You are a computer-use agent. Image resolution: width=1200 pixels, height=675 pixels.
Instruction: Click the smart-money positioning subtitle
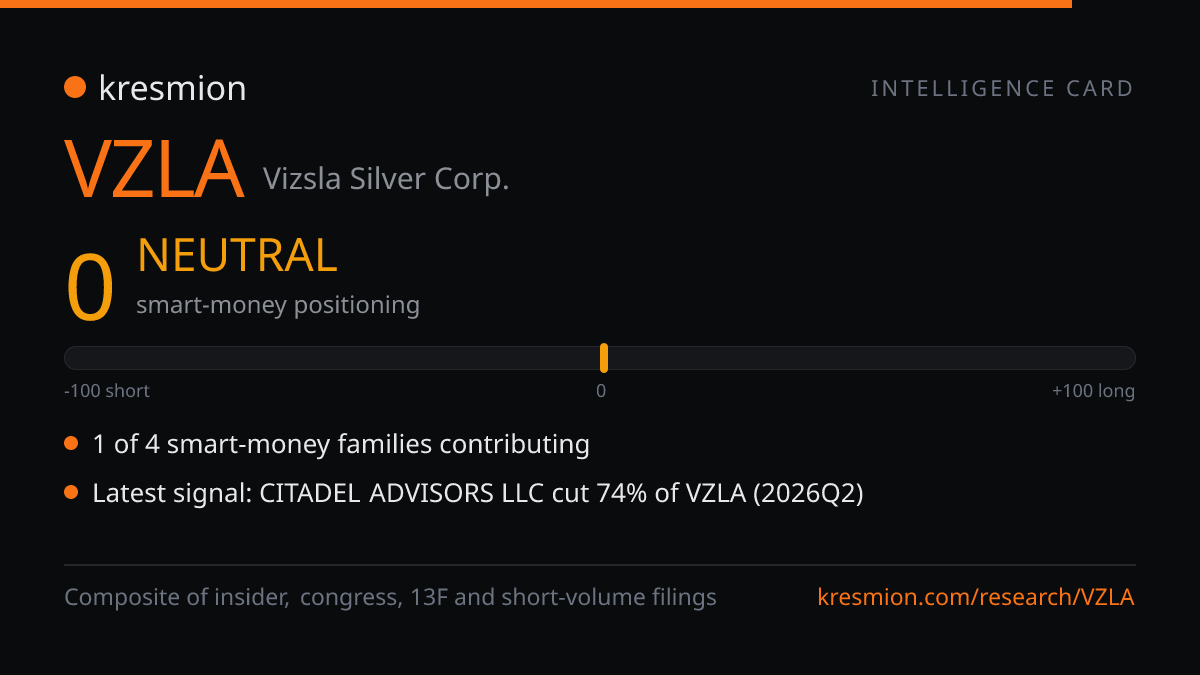point(278,305)
